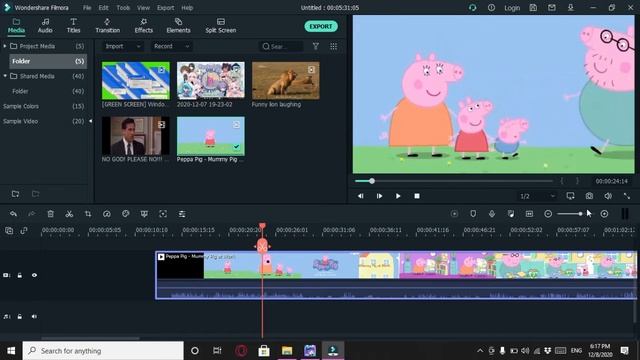This screenshot has width=640, height=360.
Task: Switch to the Elements tab
Action: (178, 26)
